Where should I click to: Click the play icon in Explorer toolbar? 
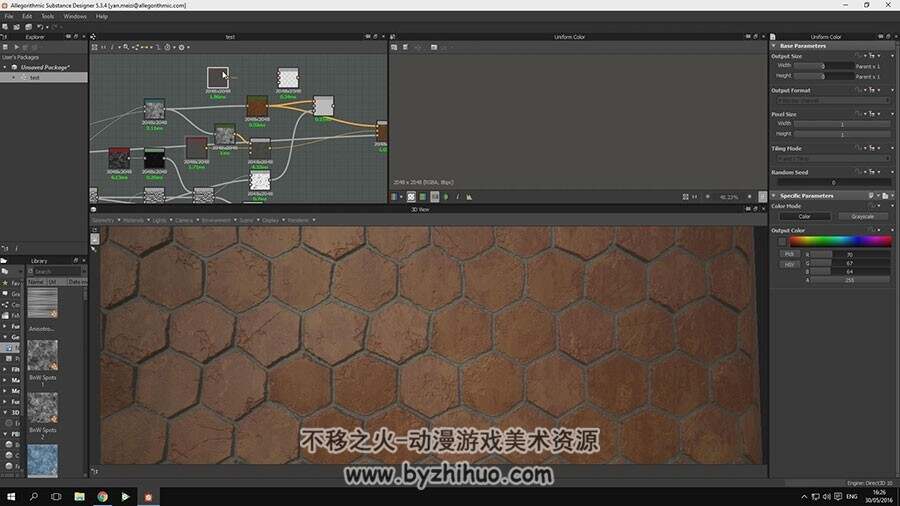click(x=16, y=47)
